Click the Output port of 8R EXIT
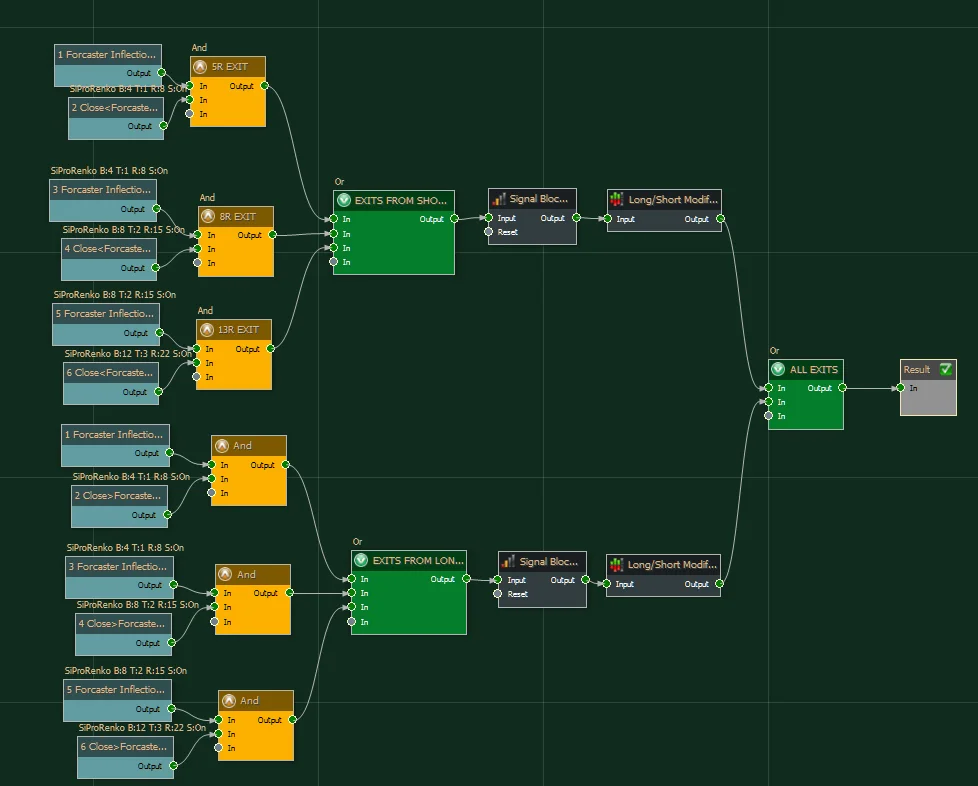Image resolution: width=978 pixels, height=786 pixels. click(273, 235)
